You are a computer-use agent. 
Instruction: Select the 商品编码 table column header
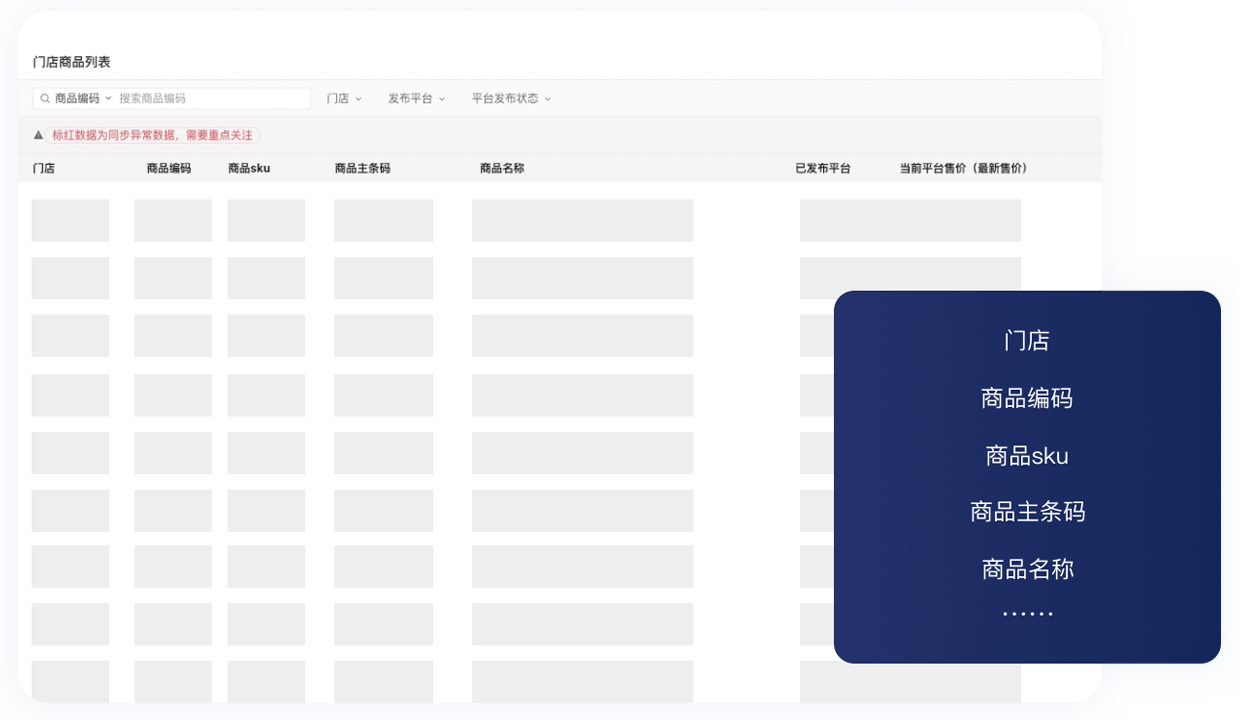tap(169, 168)
